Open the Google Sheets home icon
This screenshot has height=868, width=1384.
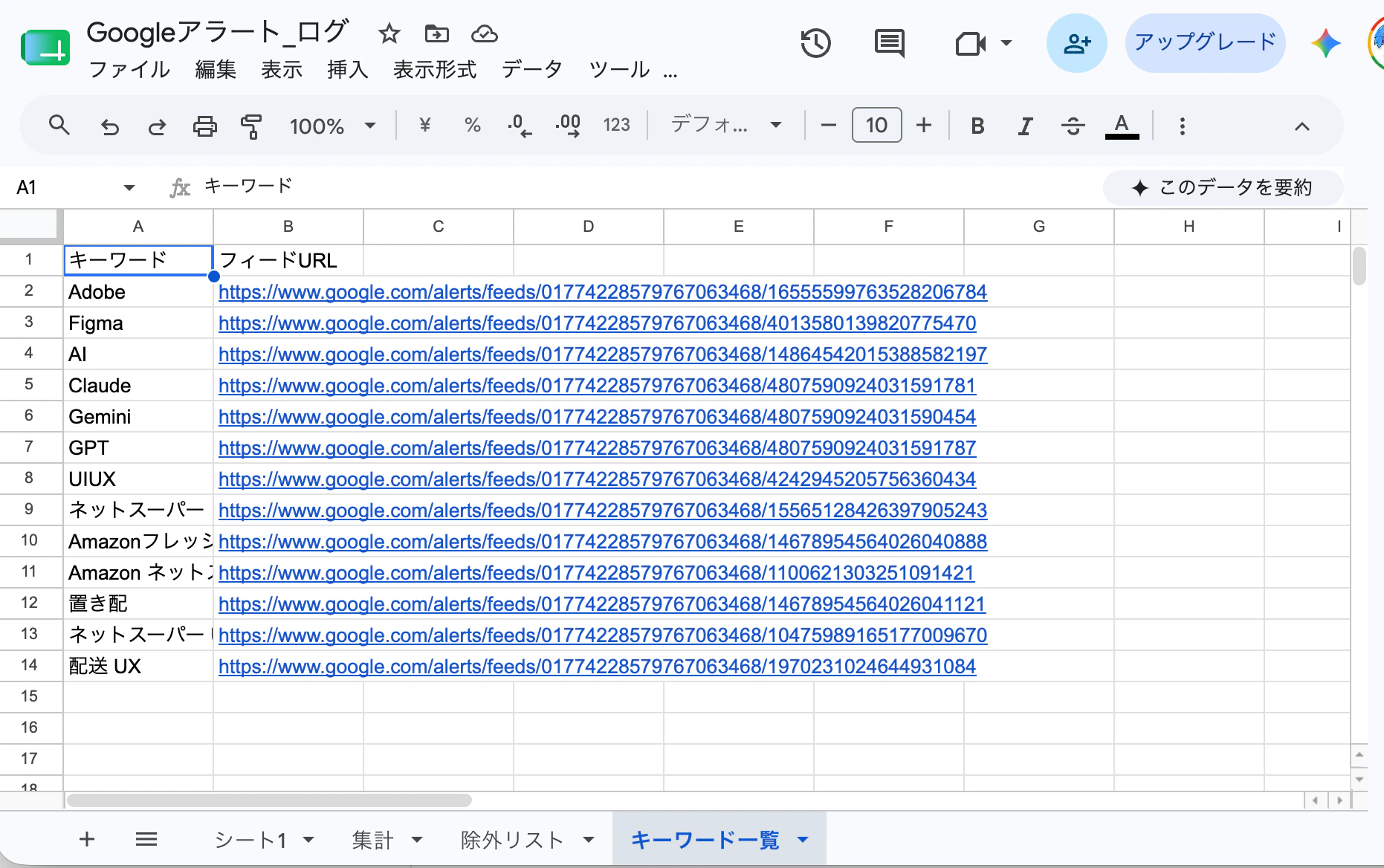pyautogui.click(x=45, y=48)
